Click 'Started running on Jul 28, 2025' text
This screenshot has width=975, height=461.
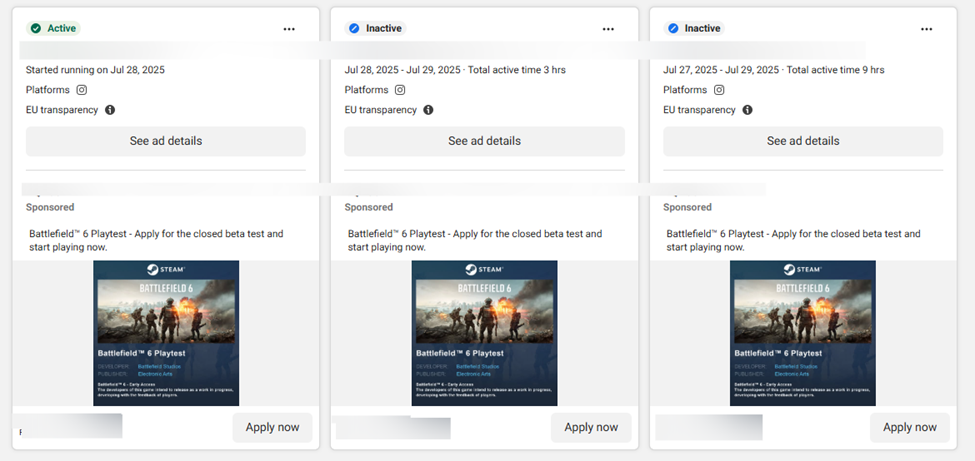click(95, 70)
